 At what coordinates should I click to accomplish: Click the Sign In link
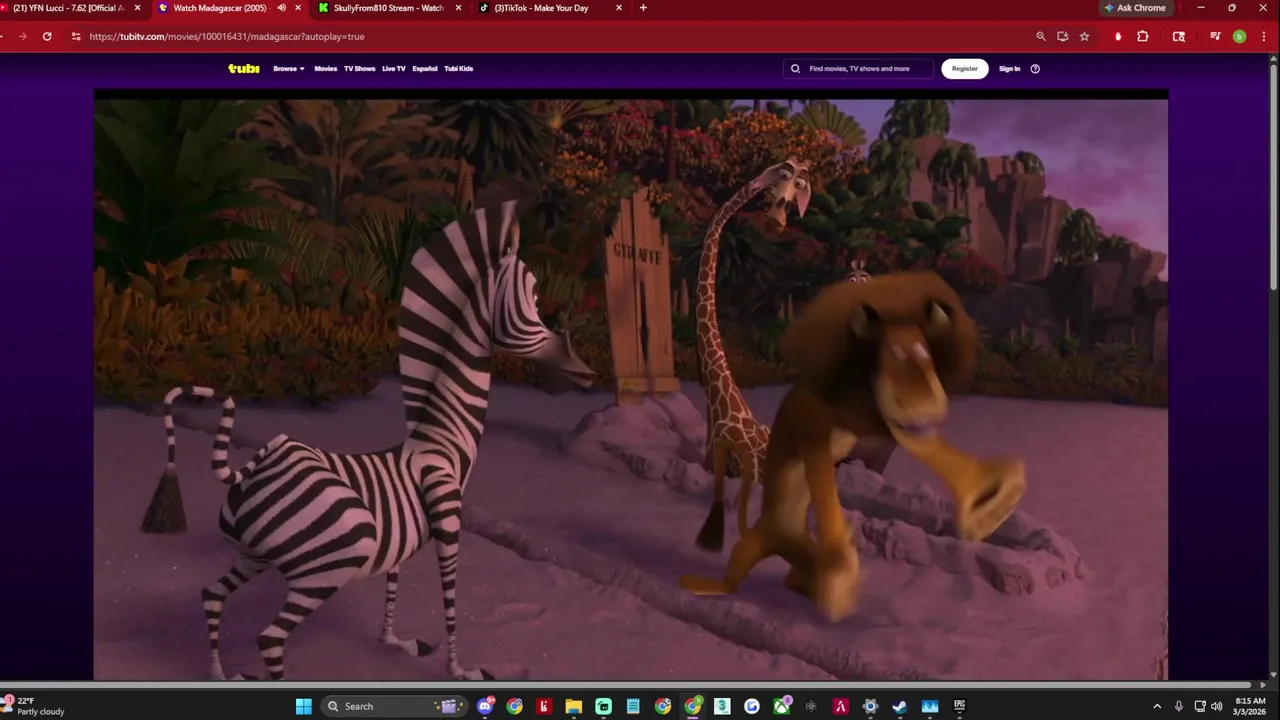tap(1010, 69)
